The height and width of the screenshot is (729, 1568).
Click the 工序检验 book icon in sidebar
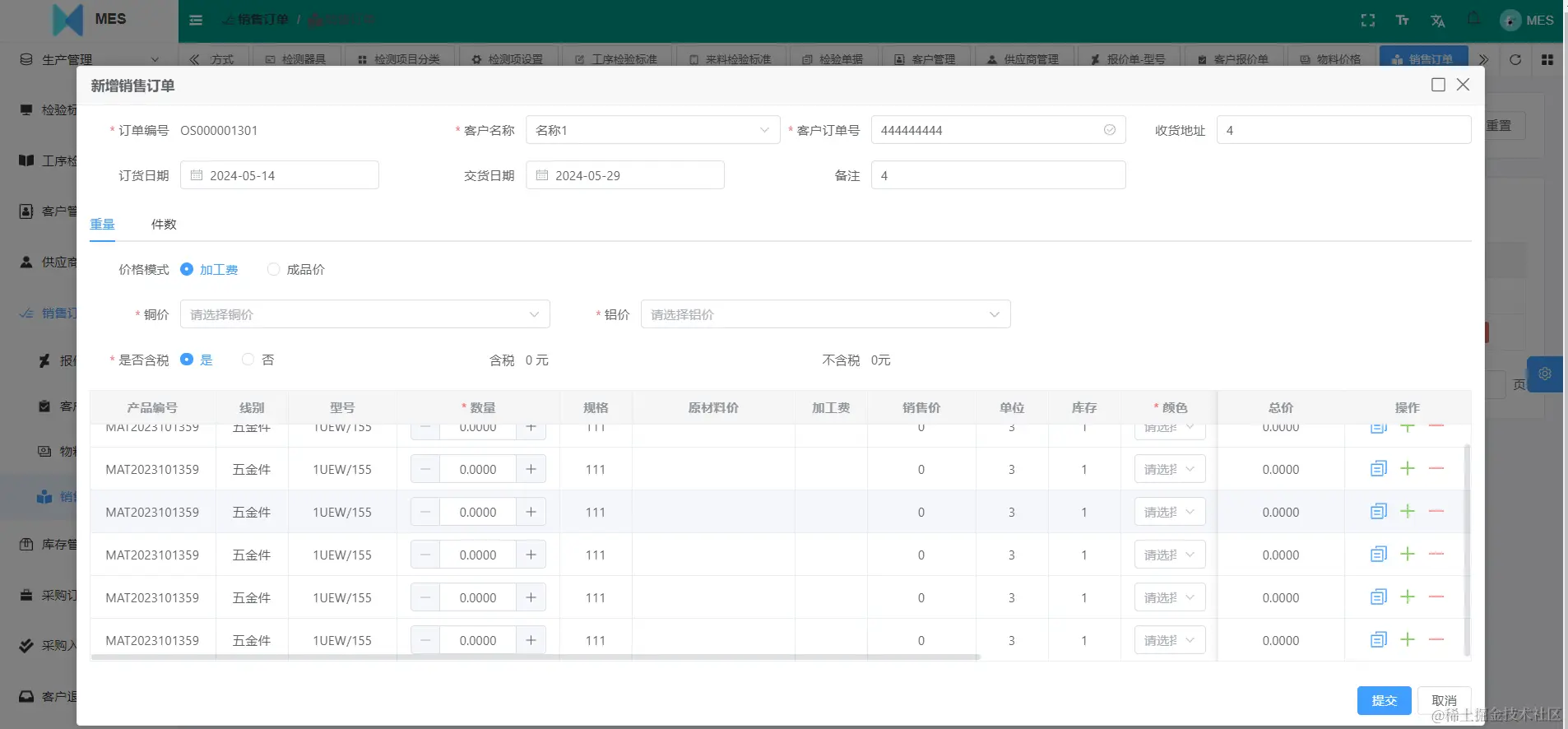point(26,160)
